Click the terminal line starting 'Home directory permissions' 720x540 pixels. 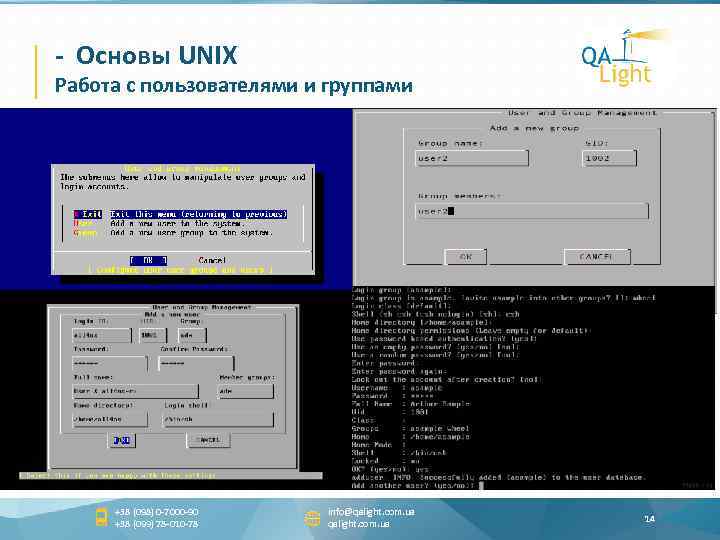[472, 331]
